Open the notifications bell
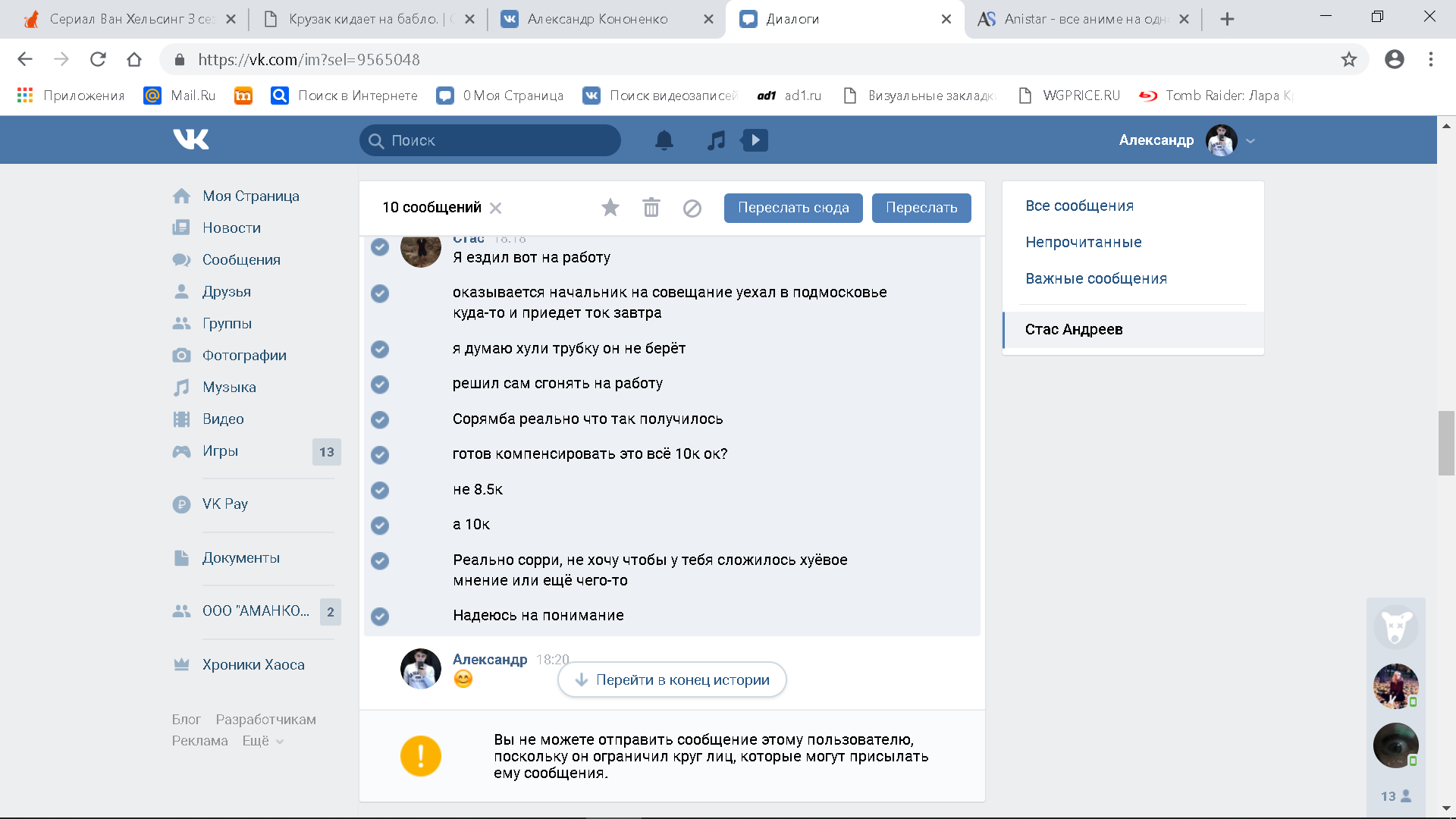 click(x=664, y=140)
